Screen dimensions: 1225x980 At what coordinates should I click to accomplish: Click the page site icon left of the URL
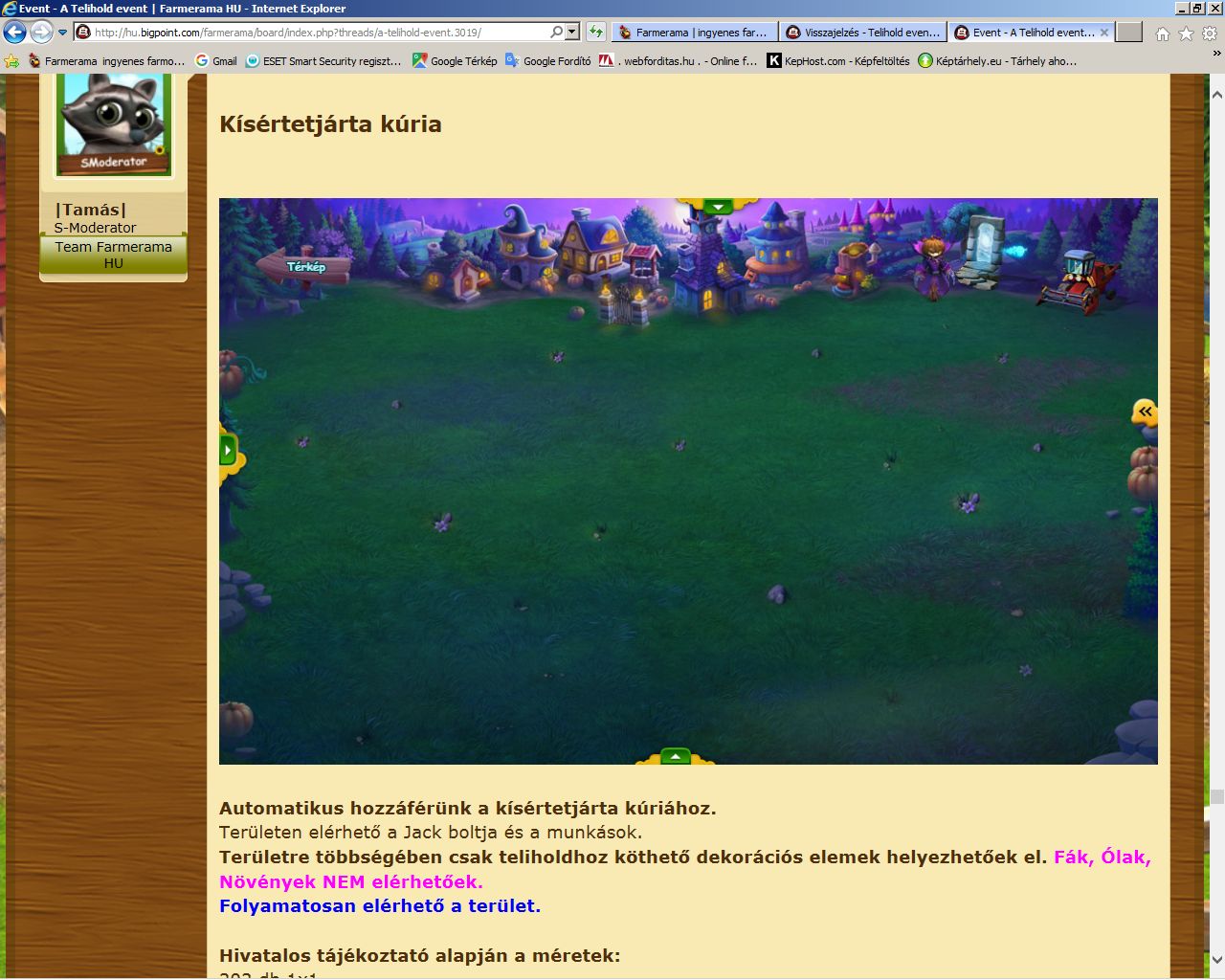(x=83, y=32)
